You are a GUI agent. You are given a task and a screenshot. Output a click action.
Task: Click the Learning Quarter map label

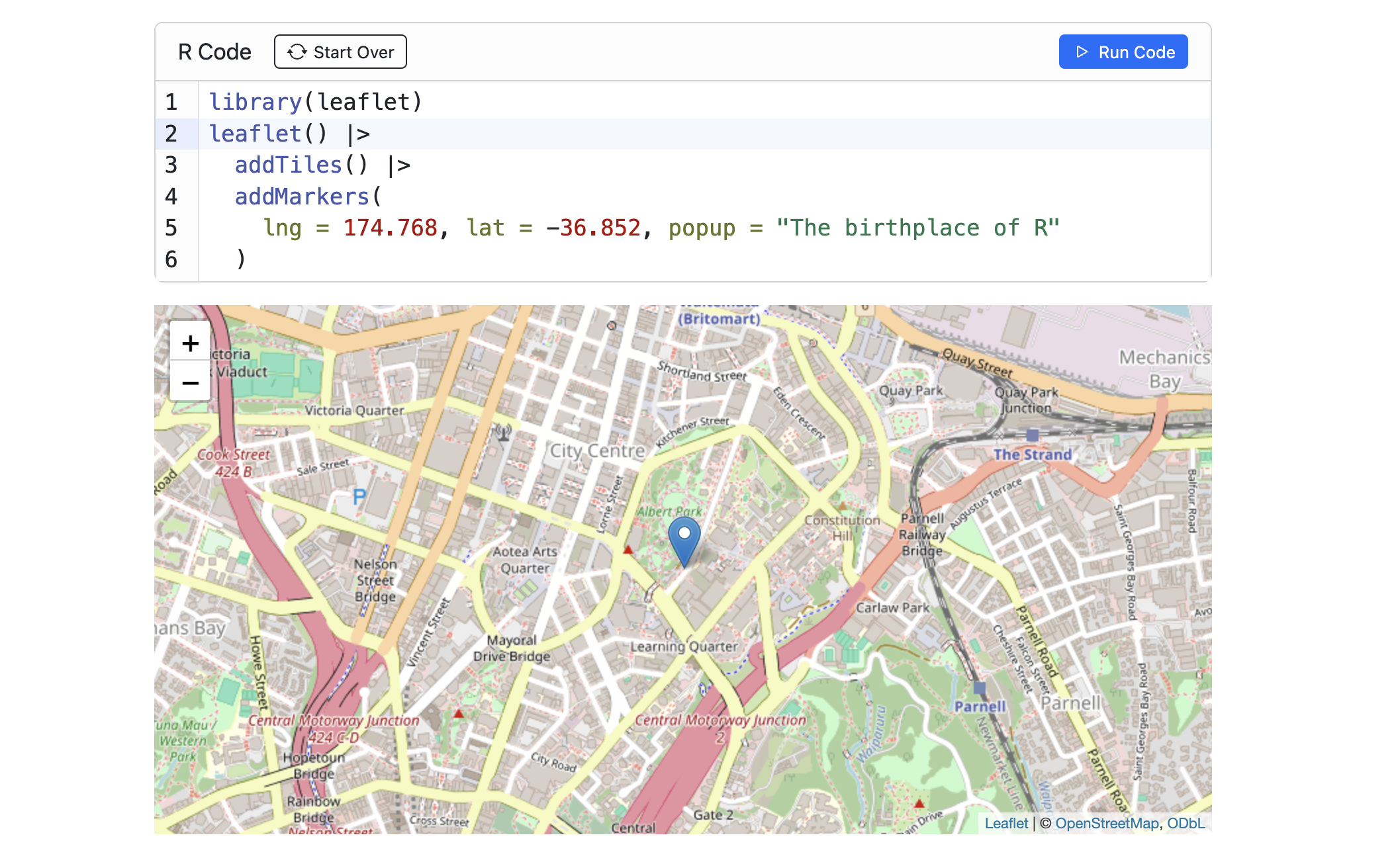(683, 646)
